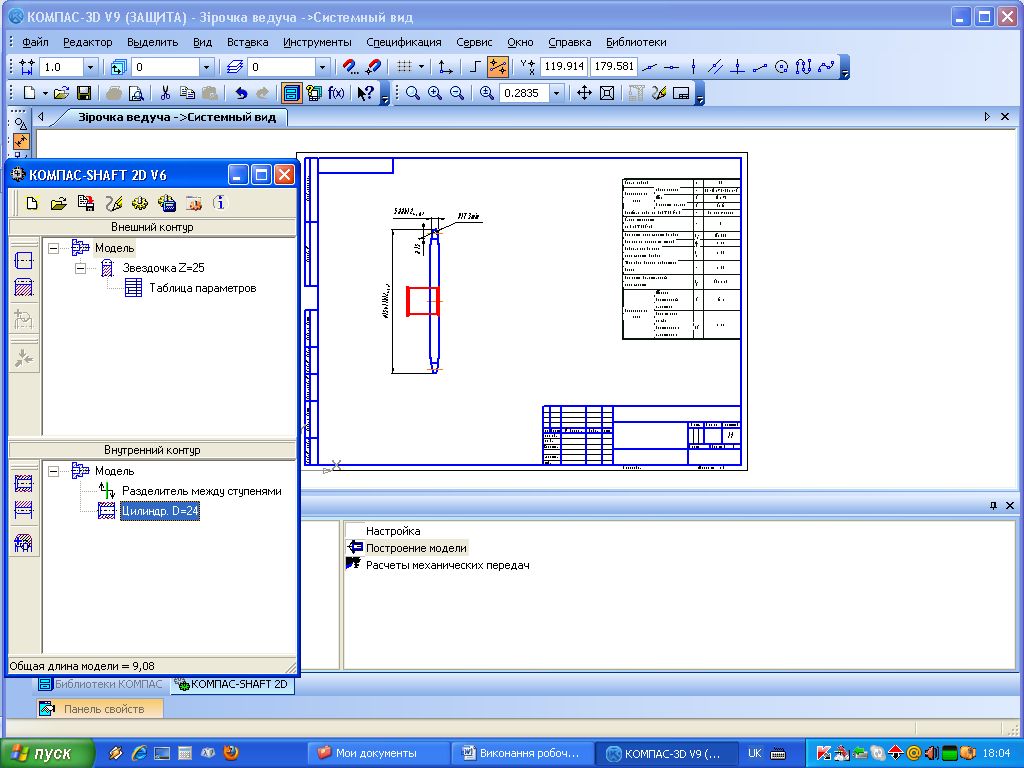This screenshot has width=1024, height=768.
Task: Click the Save floppy disk icon
Action: click(84, 93)
